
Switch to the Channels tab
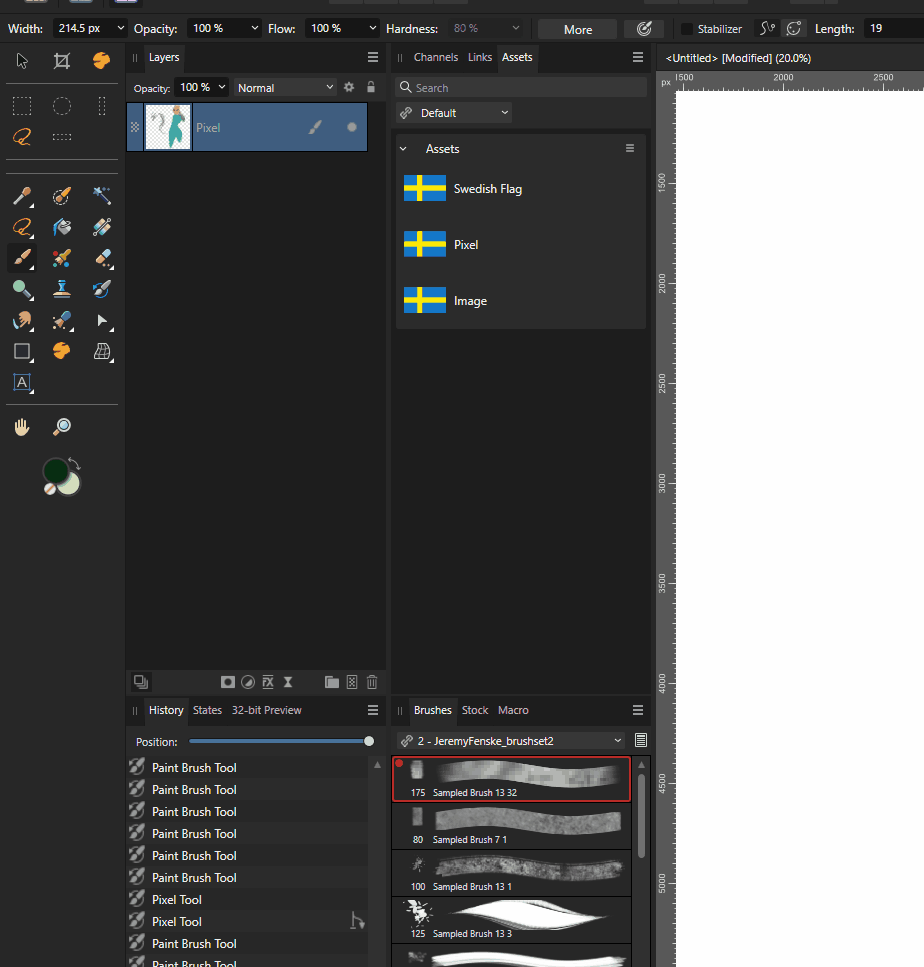435,57
